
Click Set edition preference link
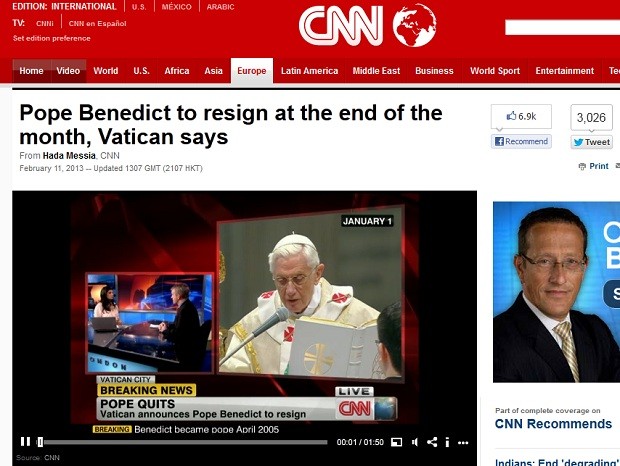tap(52, 38)
